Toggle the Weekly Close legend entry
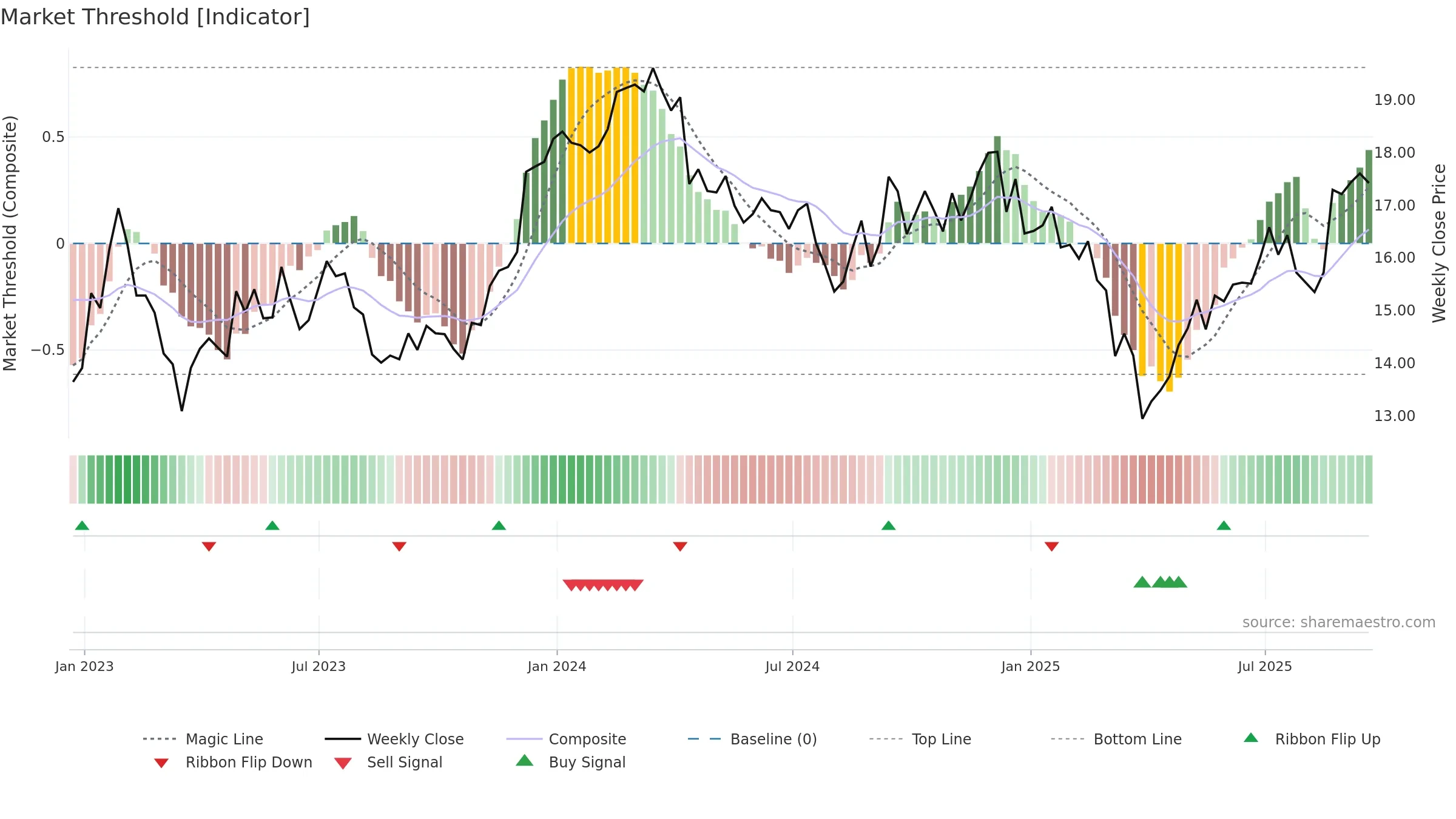Viewport: 1456px width, 819px height. click(394, 739)
